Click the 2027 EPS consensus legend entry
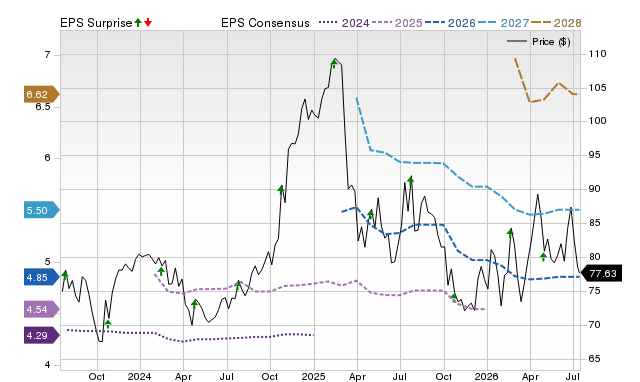640x382 pixels. 503,23
